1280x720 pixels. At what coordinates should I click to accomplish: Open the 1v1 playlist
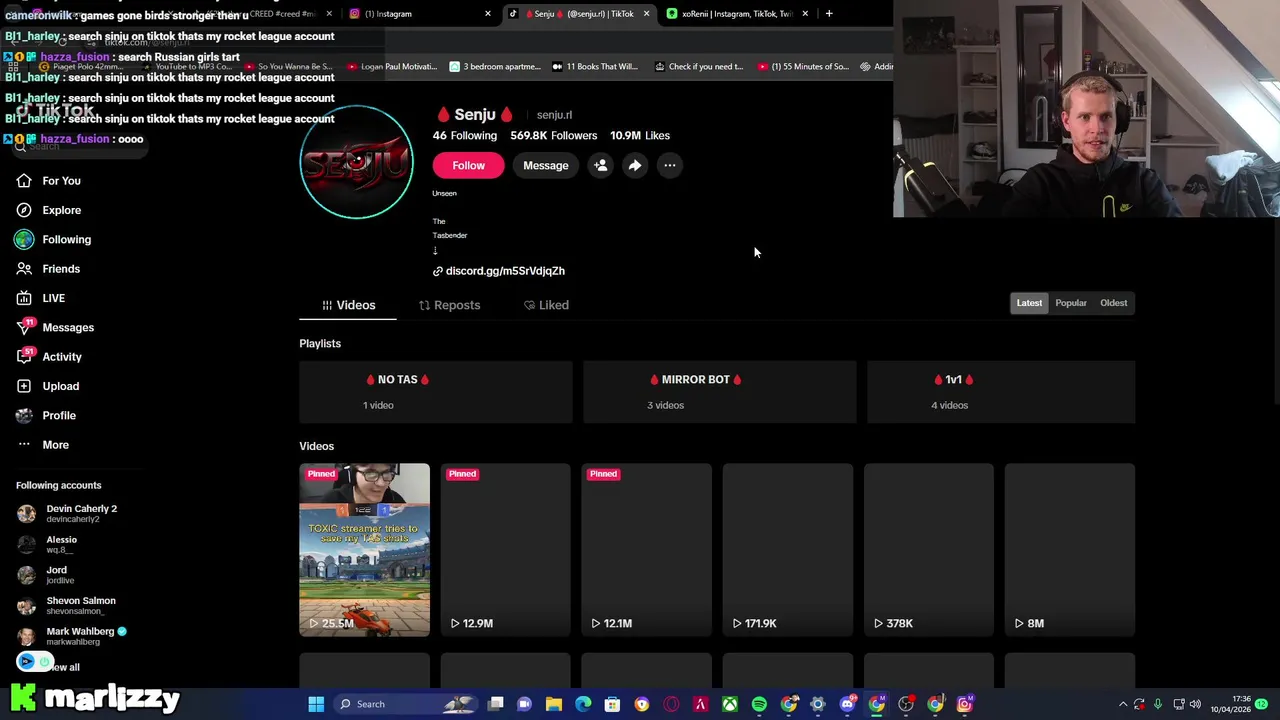(x=1001, y=392)
